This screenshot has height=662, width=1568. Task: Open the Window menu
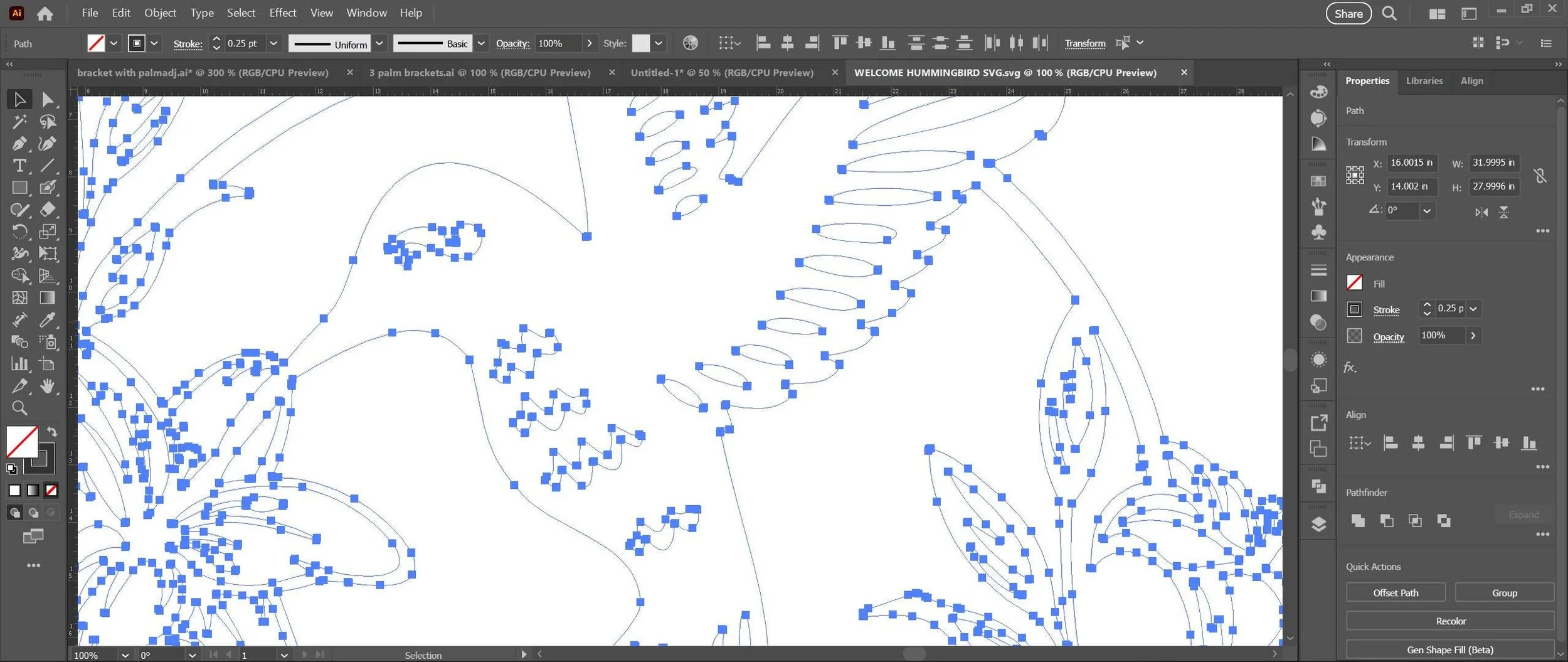(366, 13)
